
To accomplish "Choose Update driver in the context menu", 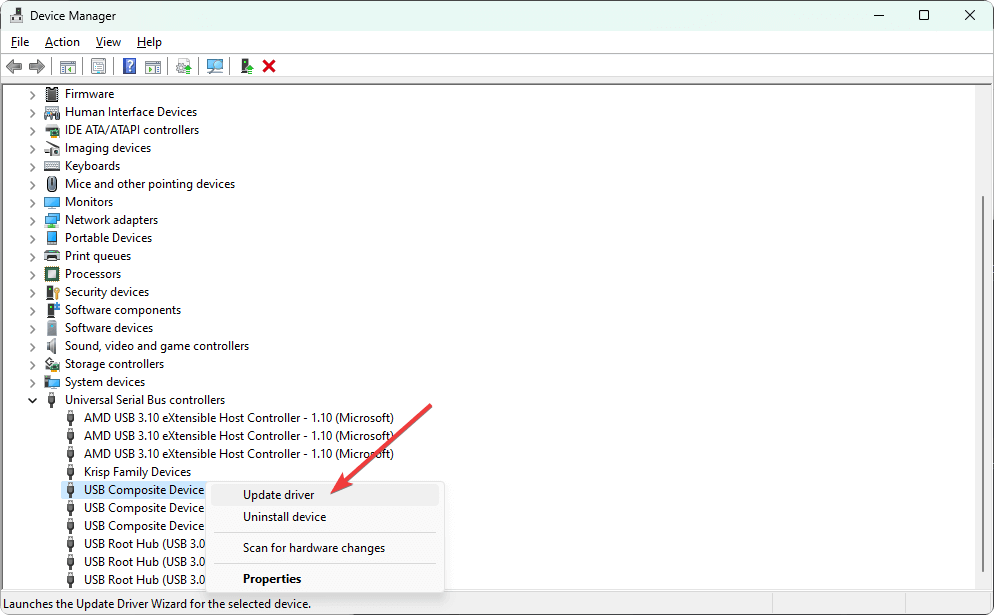I will [x=325, y=495].
